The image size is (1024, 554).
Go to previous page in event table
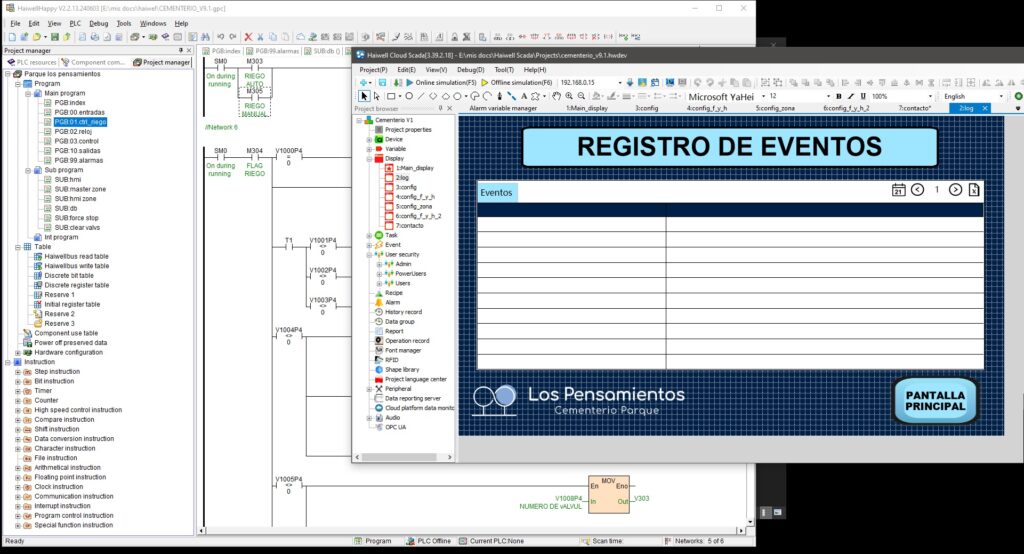pyautogui.click(x=917, y=190)
